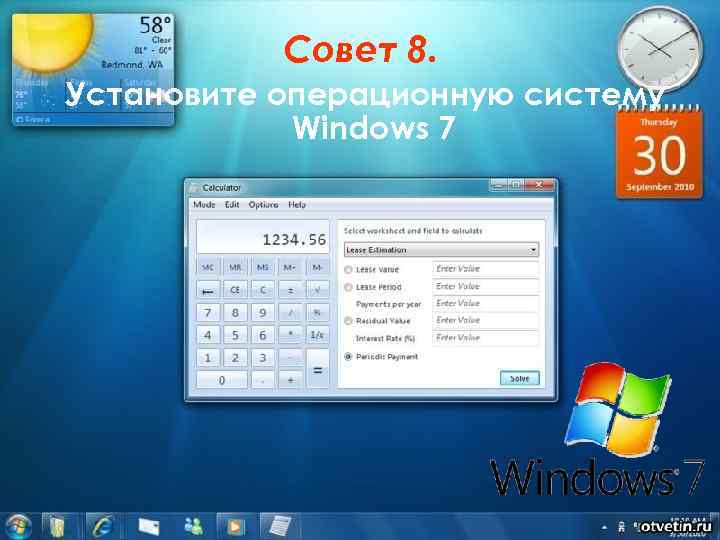Click the digit 2 key
Viewport: 720px width, 540px height.
pyautogui.click(x=235, y=357)
